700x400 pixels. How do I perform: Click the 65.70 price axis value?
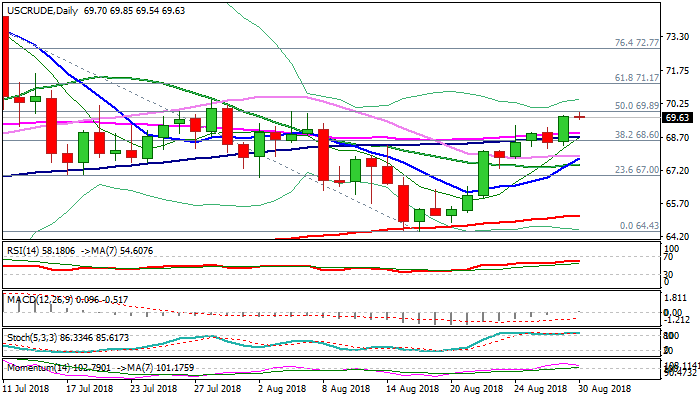click(677, 203)
